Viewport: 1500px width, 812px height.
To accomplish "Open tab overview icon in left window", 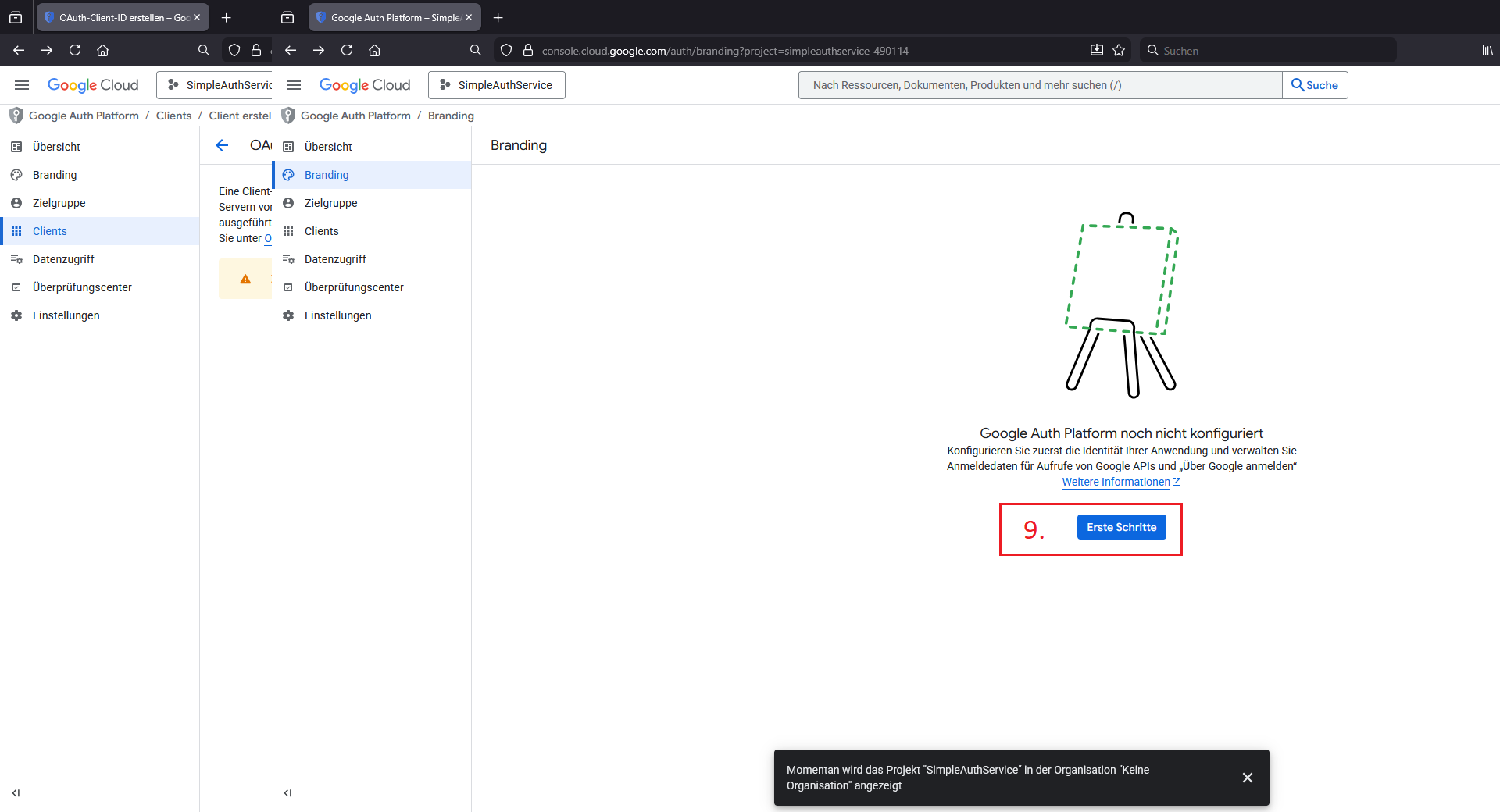I will pos(16,17).
